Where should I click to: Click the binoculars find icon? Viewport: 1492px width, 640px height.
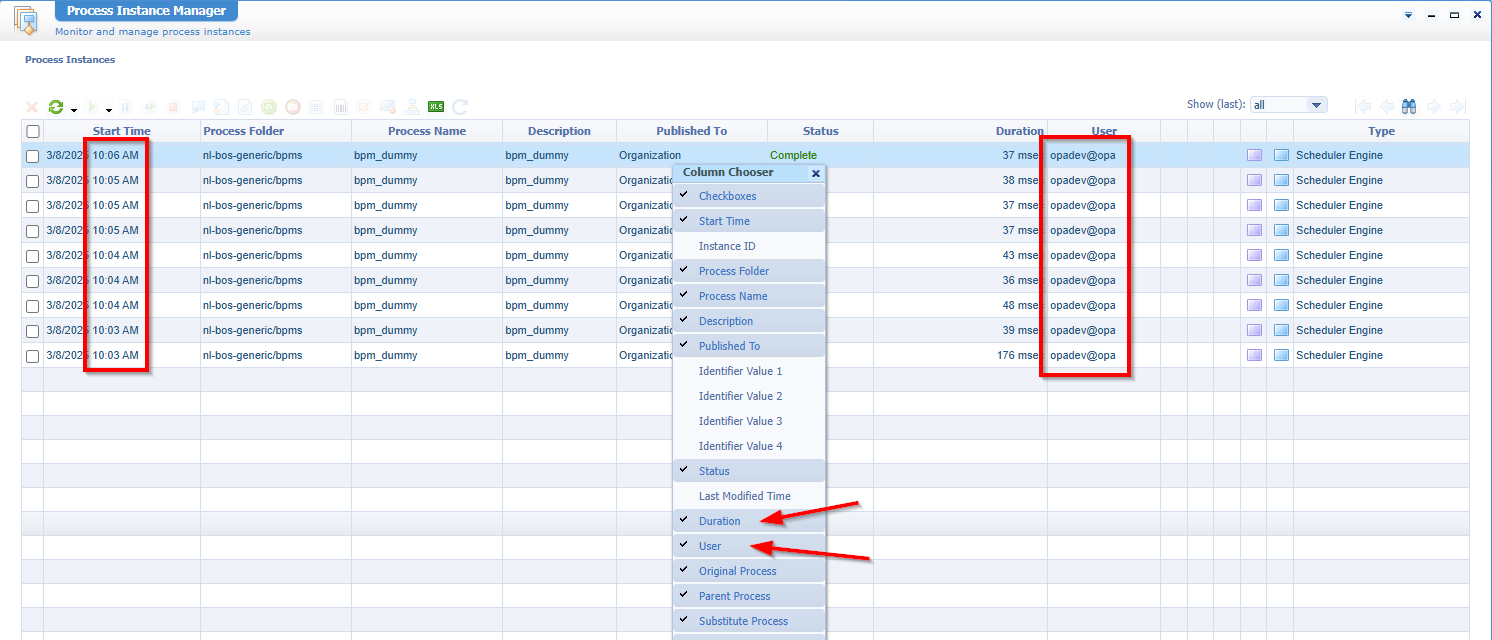1410,106
